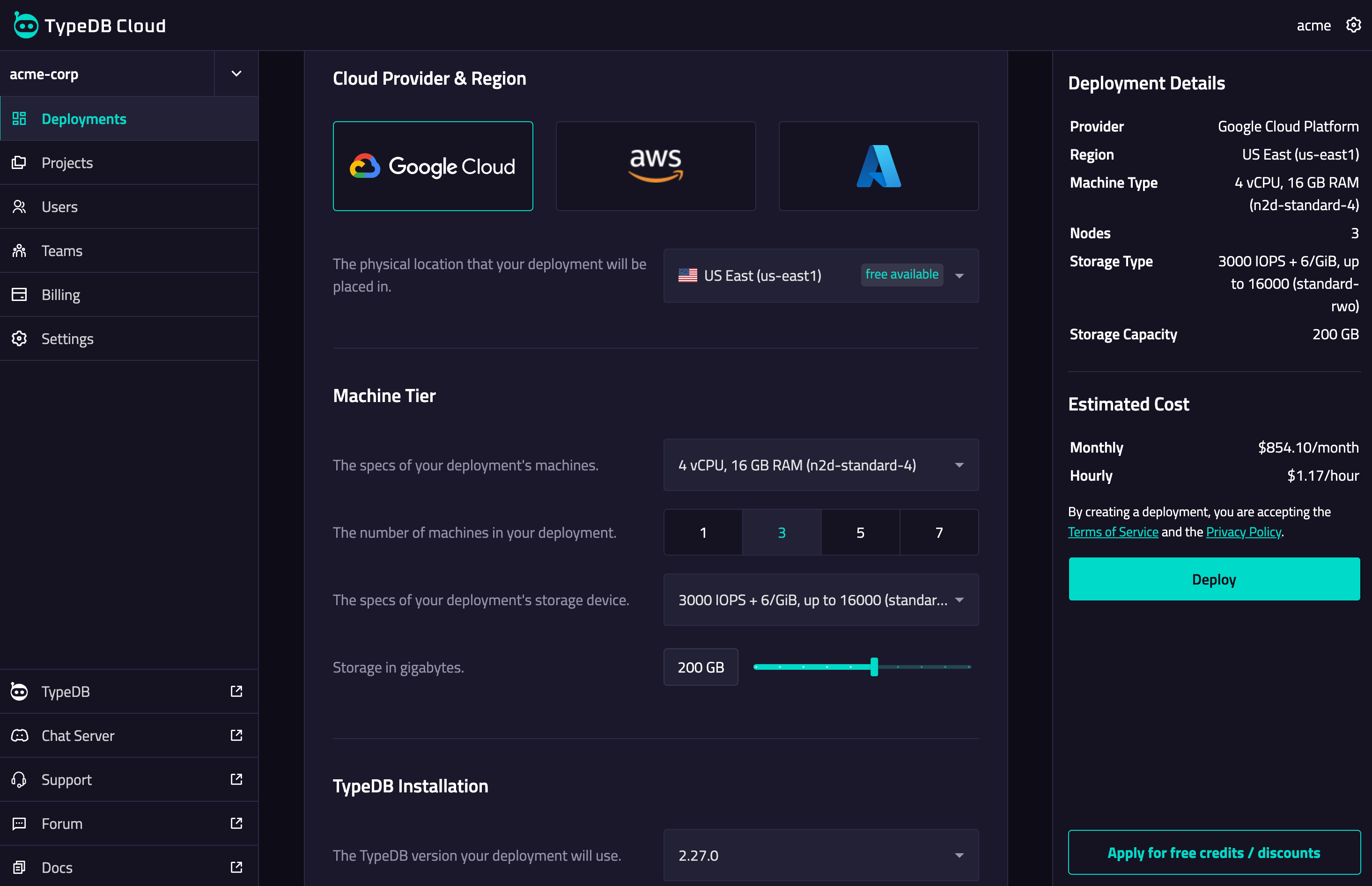1372x886 pixels.
Task: Click the 200 GB storage input field
Action: click(701, 667)
